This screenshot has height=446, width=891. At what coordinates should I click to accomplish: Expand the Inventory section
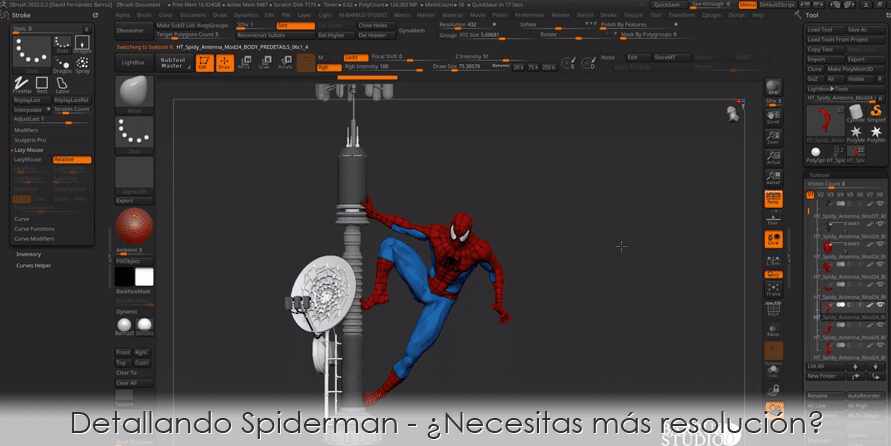coord(28,254)
